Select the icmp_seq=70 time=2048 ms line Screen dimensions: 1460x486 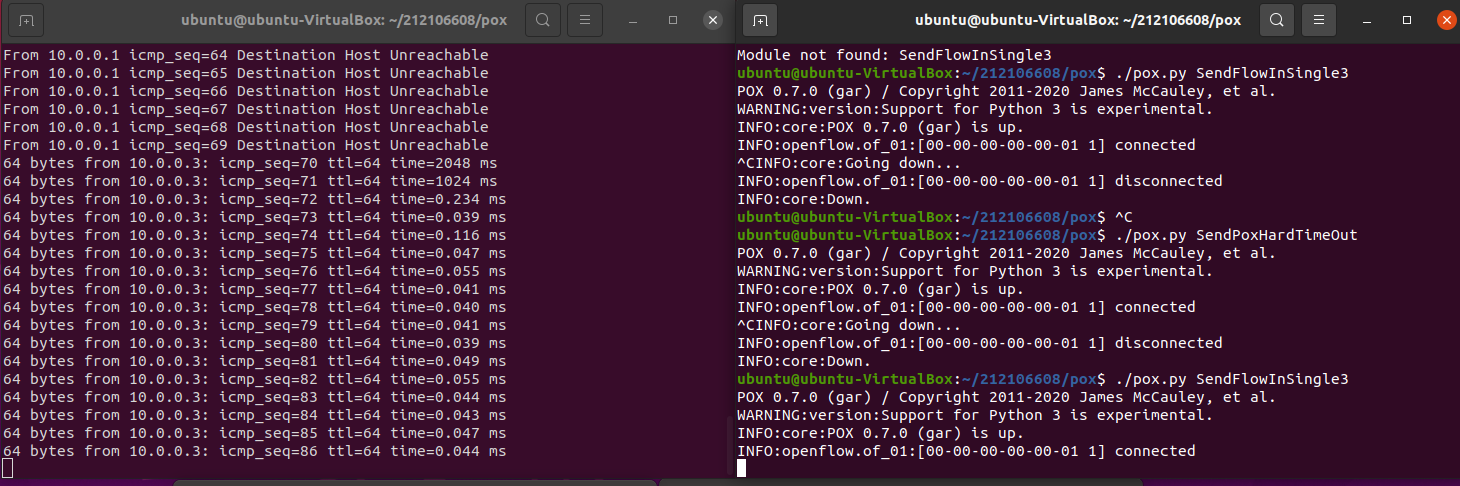[250, 163]
